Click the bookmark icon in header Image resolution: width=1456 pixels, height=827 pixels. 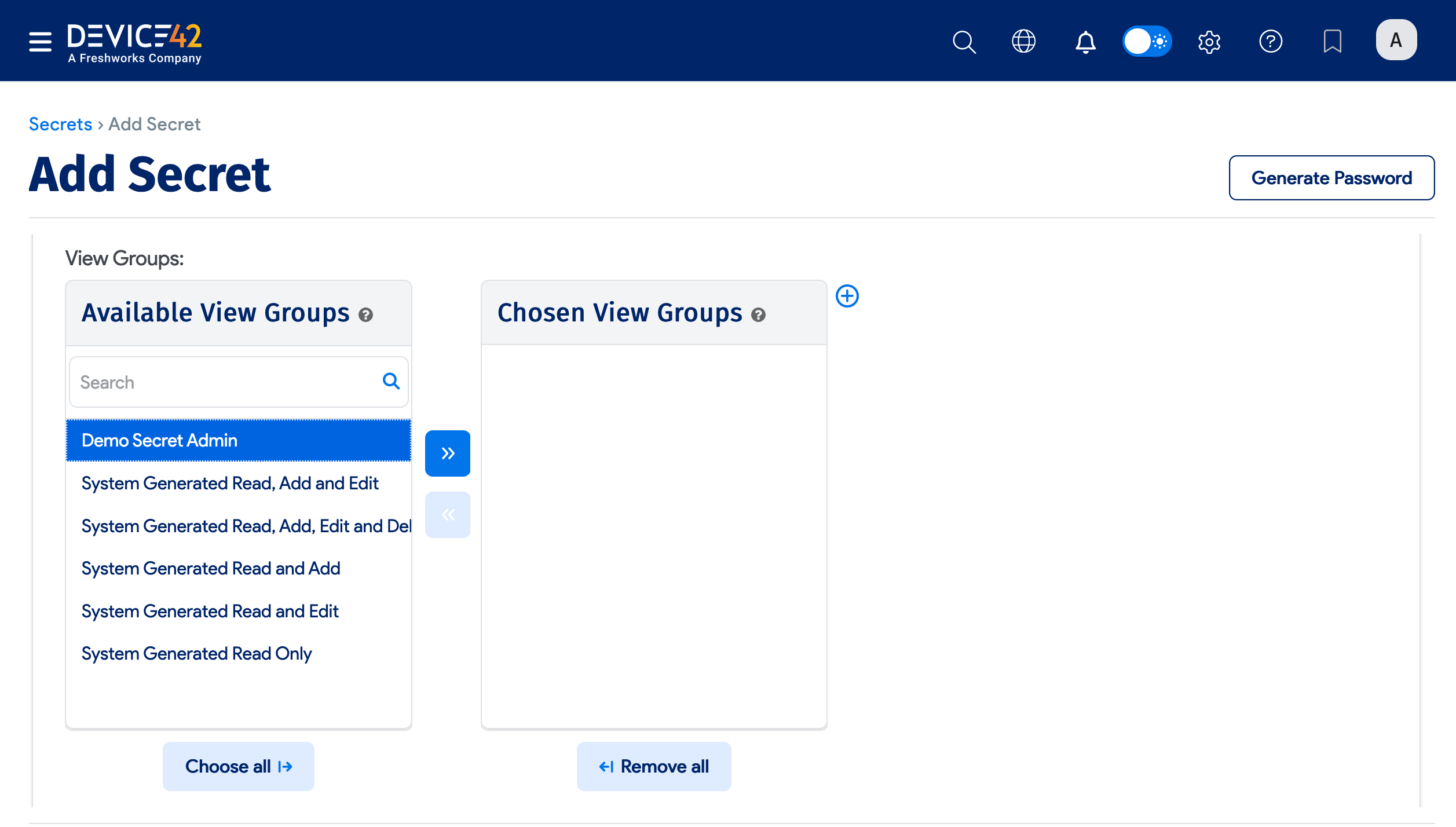(1332, 42)
